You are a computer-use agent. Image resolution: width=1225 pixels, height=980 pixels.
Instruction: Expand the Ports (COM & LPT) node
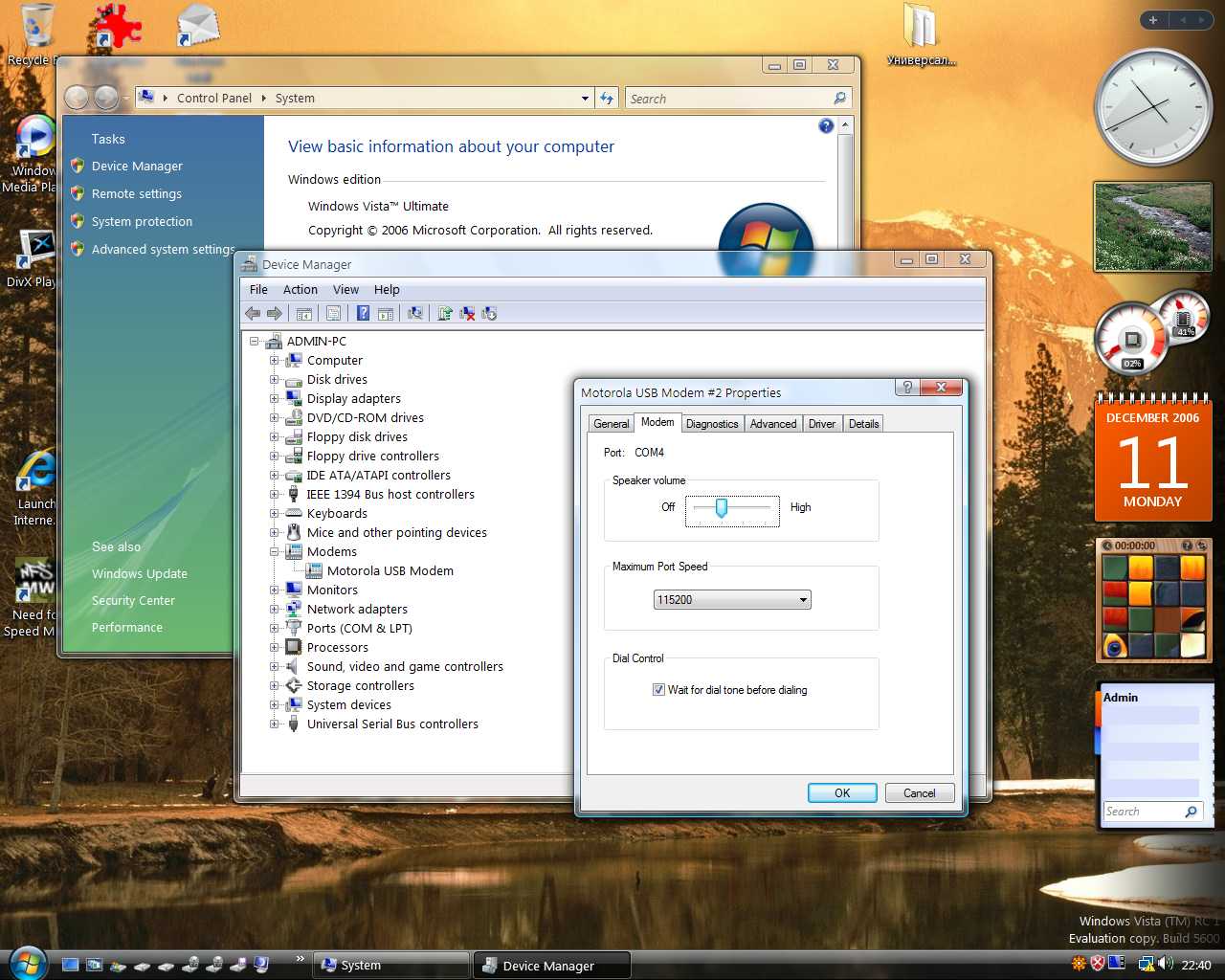pos(275,628)
